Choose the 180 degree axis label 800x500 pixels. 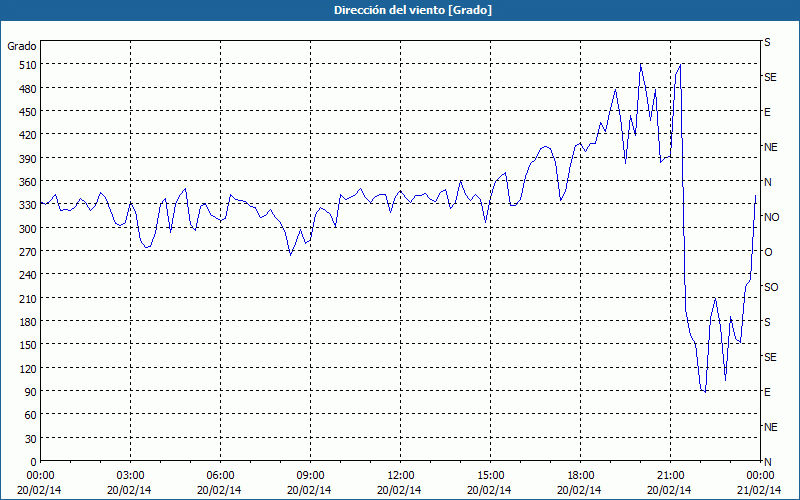(x=28, y=321)
